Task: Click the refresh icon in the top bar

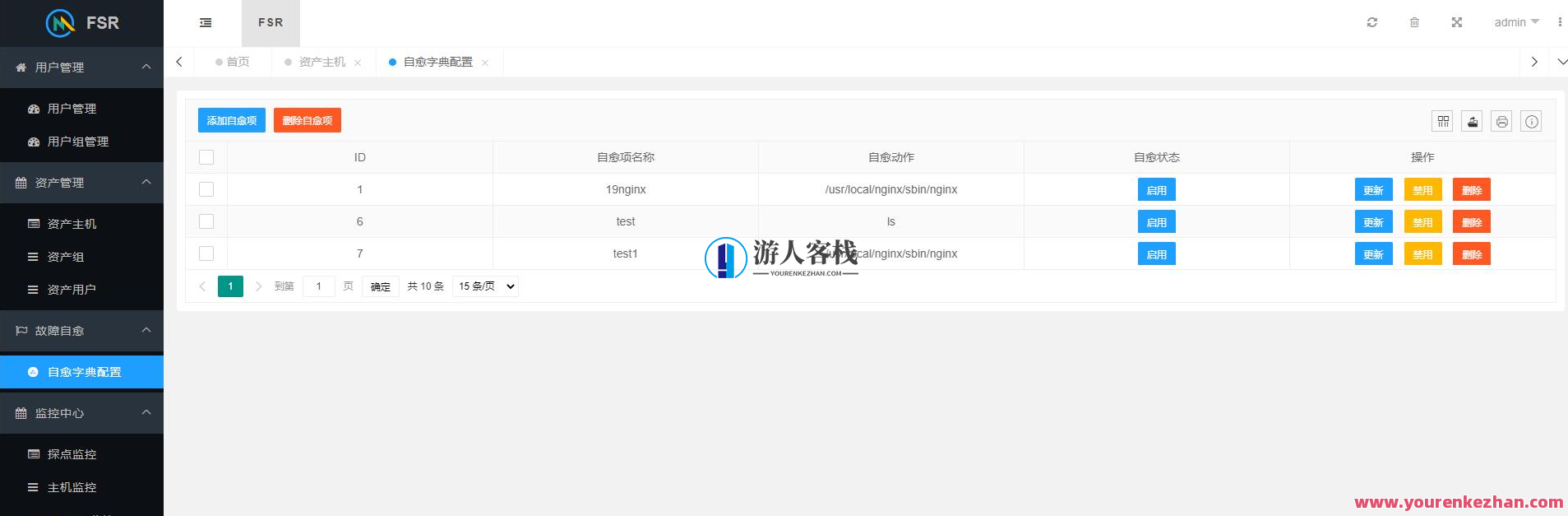Action: [x=1371, y=22]
